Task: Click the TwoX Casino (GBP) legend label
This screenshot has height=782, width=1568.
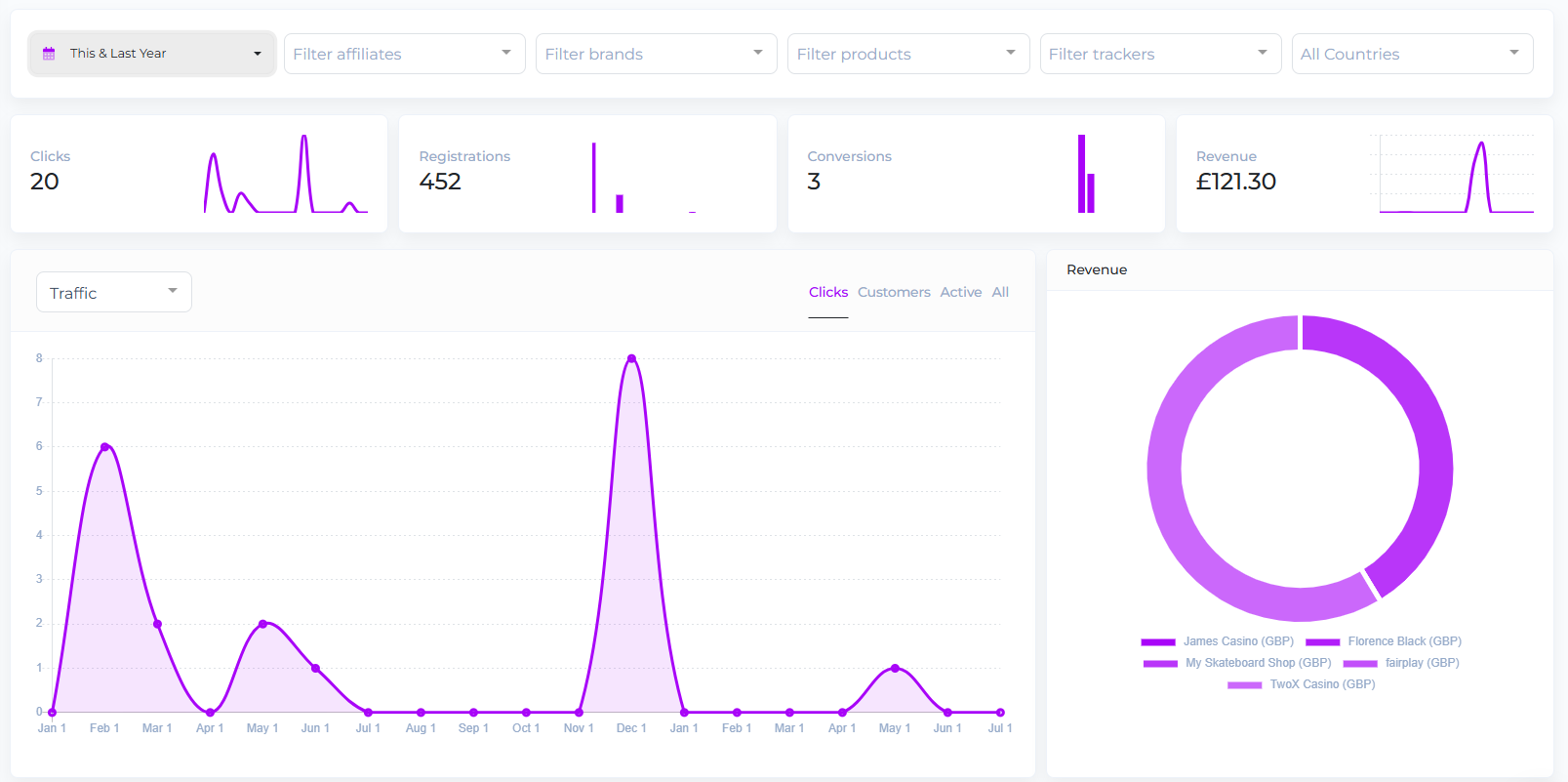Action: click(1323, 684)
